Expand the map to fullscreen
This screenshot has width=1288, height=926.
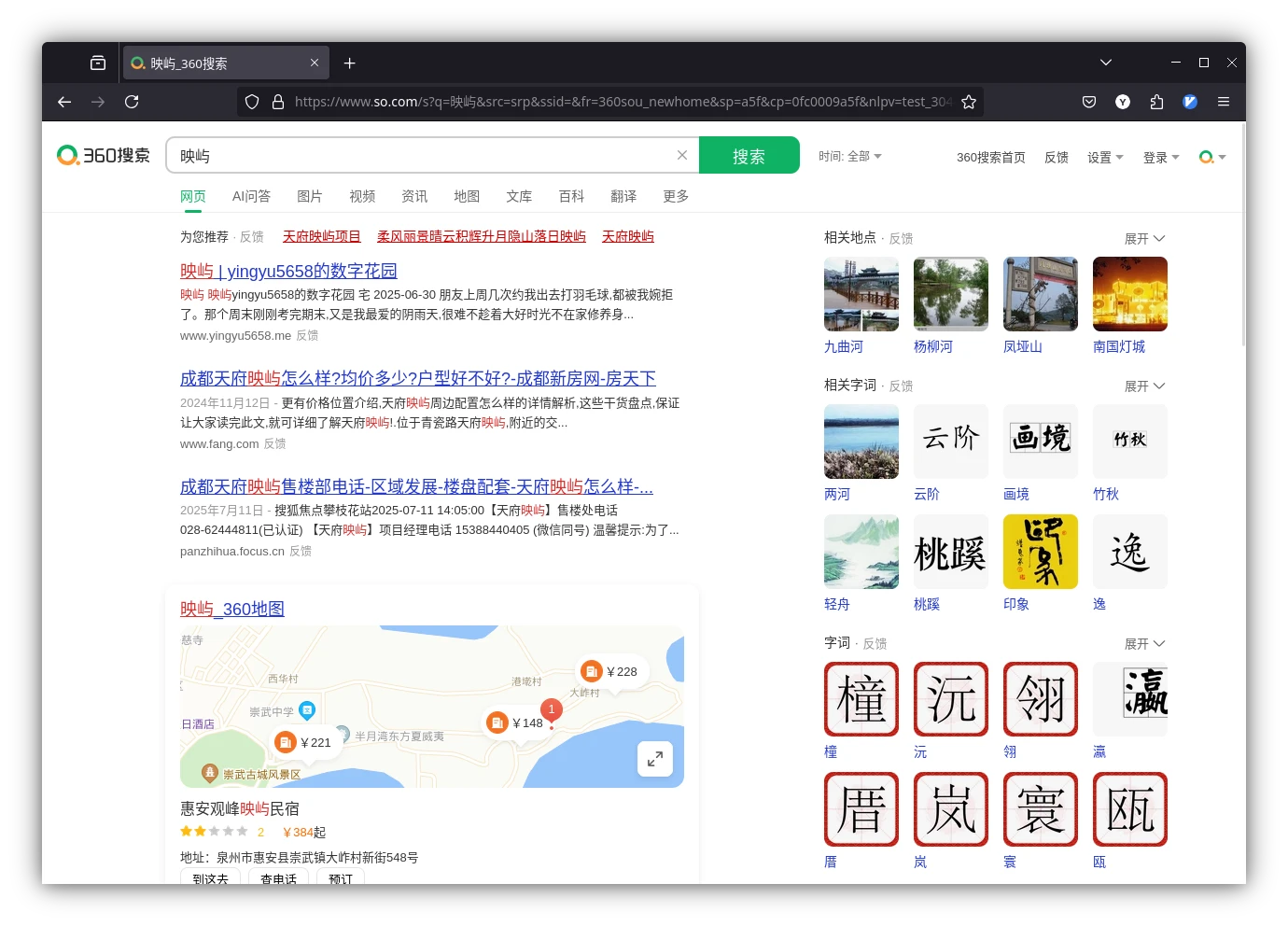pyautogui.click(x=655, y=759)
